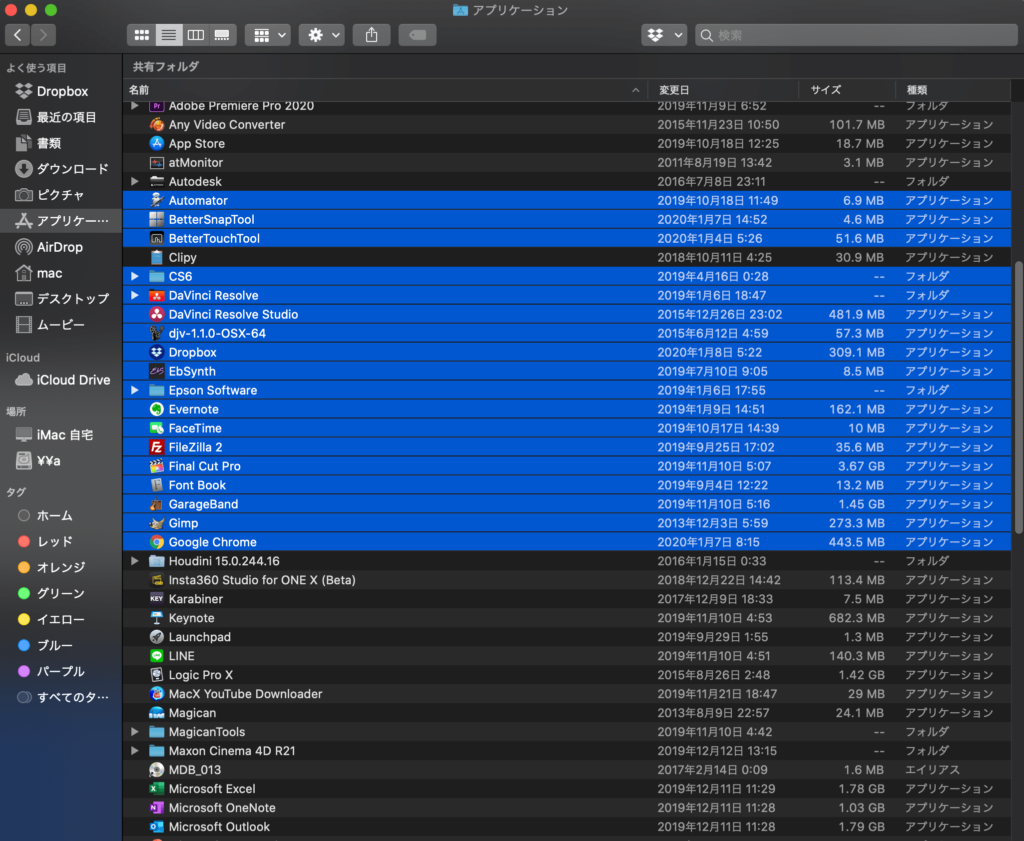
Task: Select the DaVinci Resolve Studio icon
Action: (x=157, y=314)
